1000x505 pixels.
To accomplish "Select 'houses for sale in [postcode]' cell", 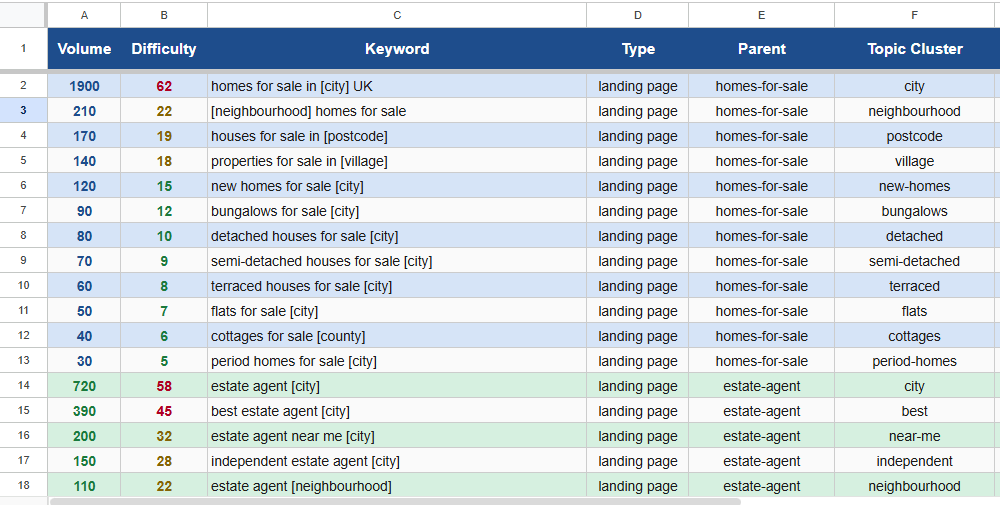I will [397, 136].
